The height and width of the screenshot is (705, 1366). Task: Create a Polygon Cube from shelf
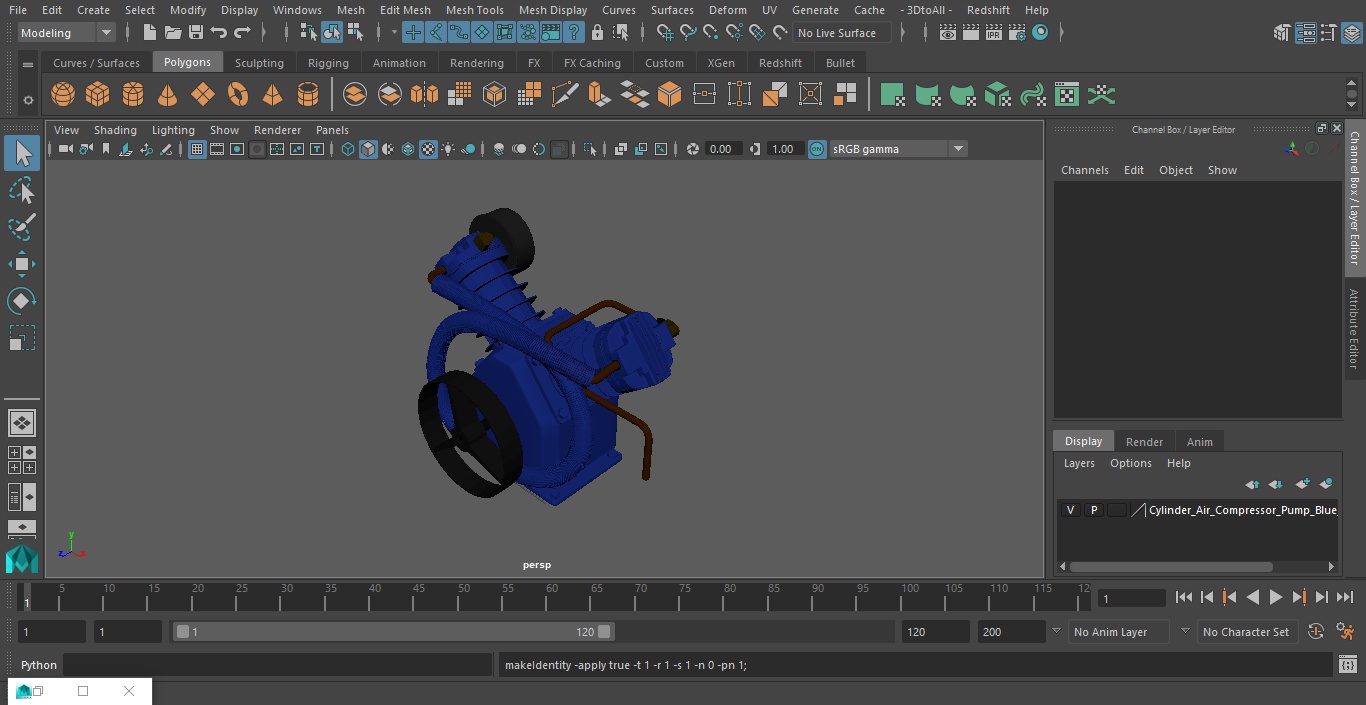pyautogui.click(x=98, y=95)
